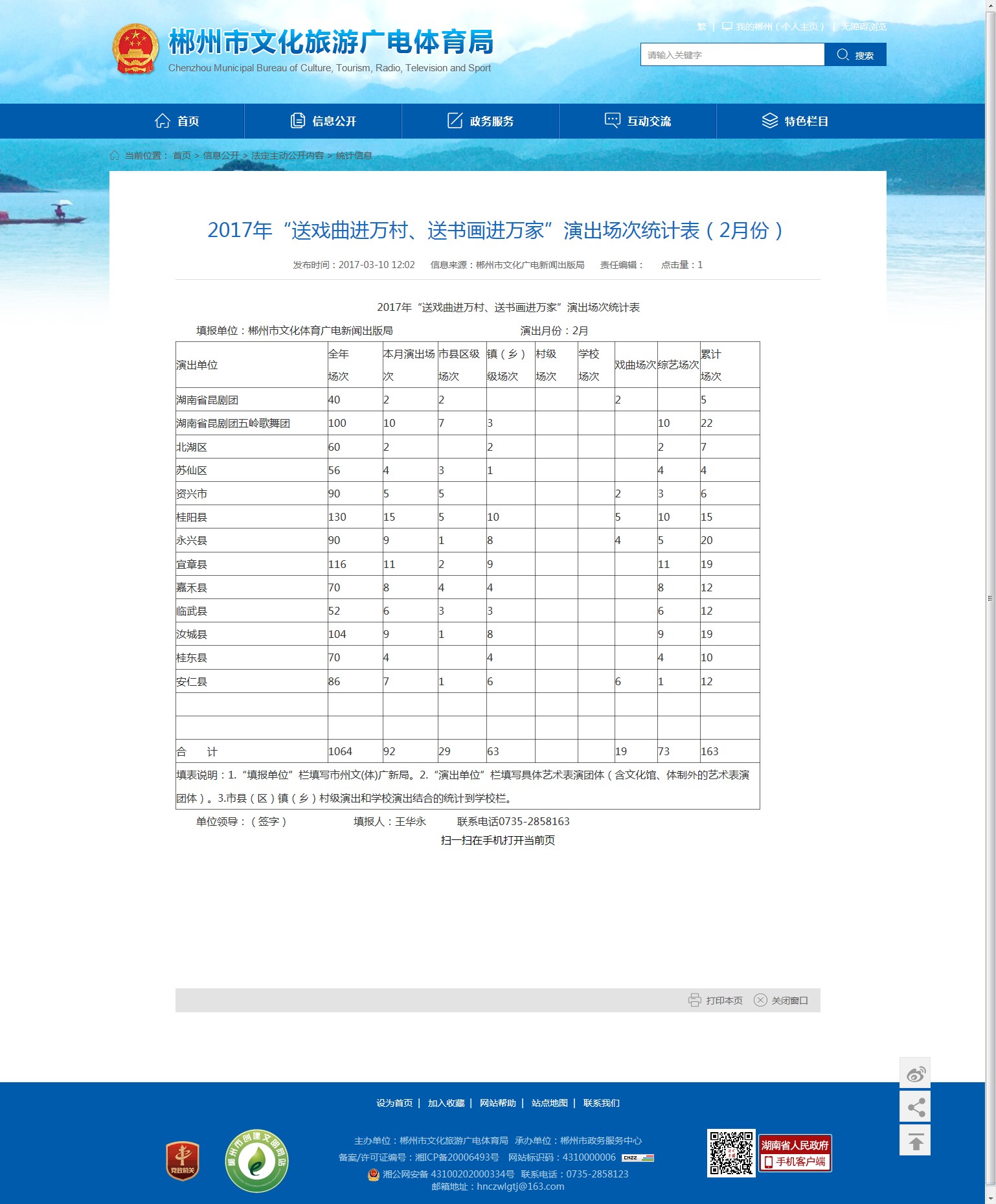Open the Weibo share icon
Screen dimensions: 996x1204
[x=915, y=1074]
